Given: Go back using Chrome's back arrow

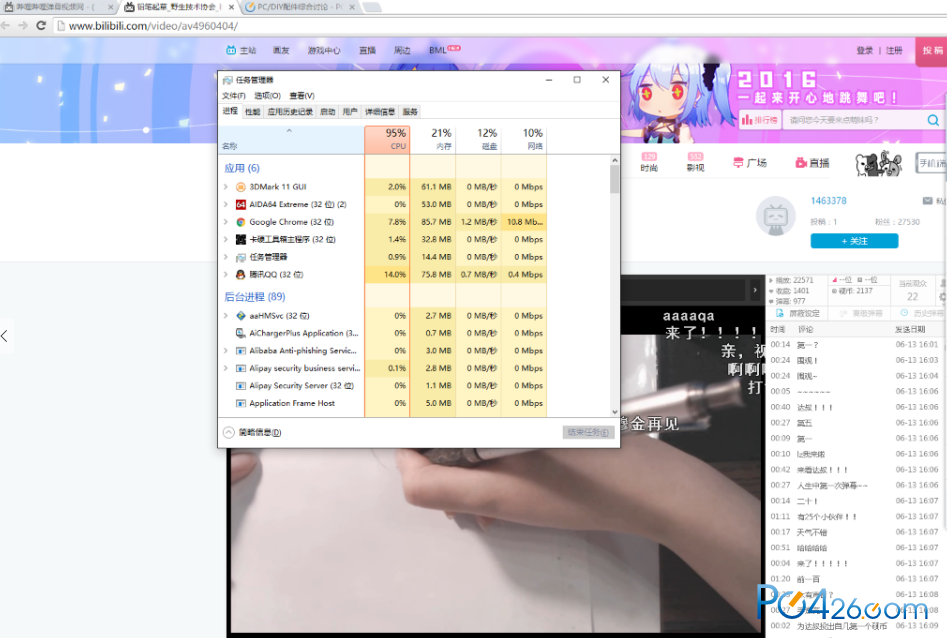Looking at the screenshot, I should pos(5,25).
